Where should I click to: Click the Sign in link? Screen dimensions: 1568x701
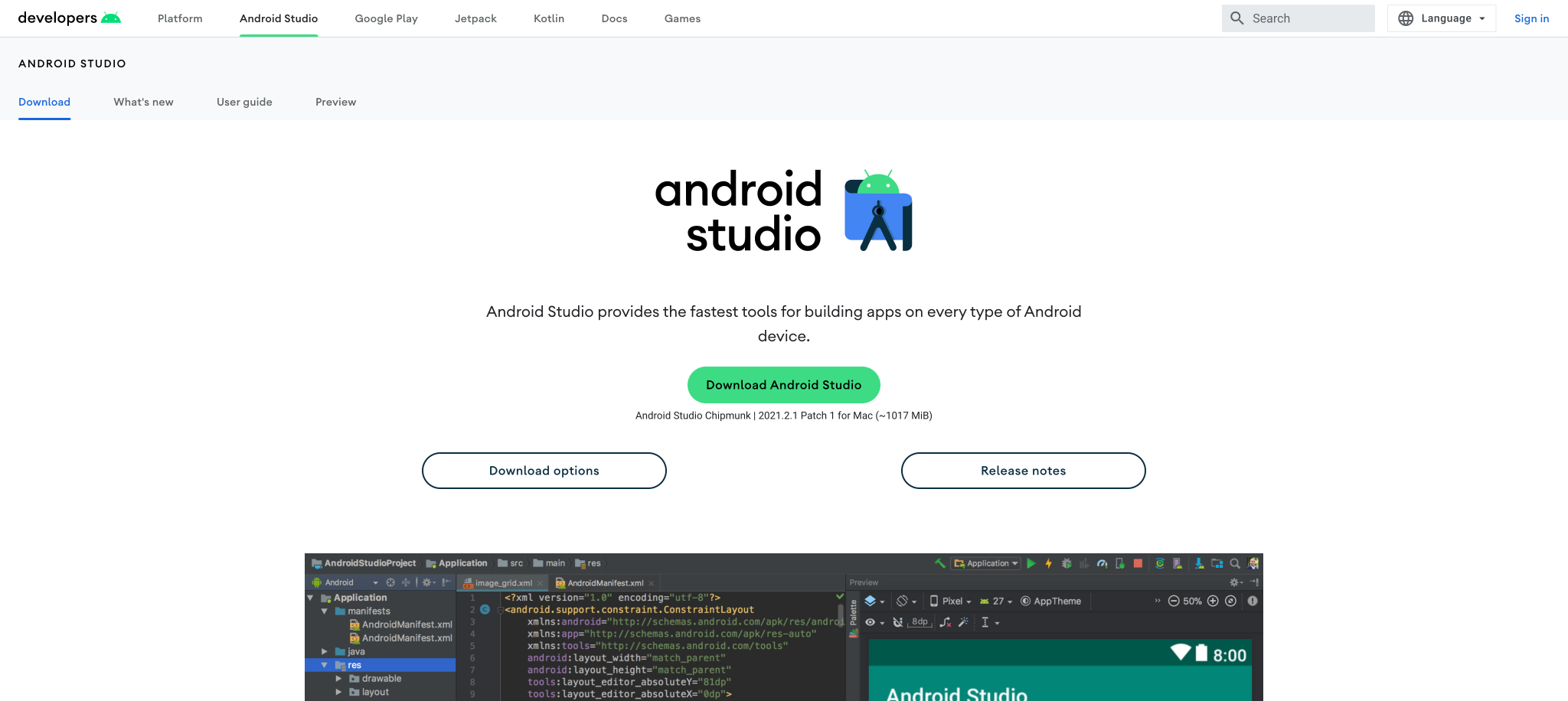1531,18
